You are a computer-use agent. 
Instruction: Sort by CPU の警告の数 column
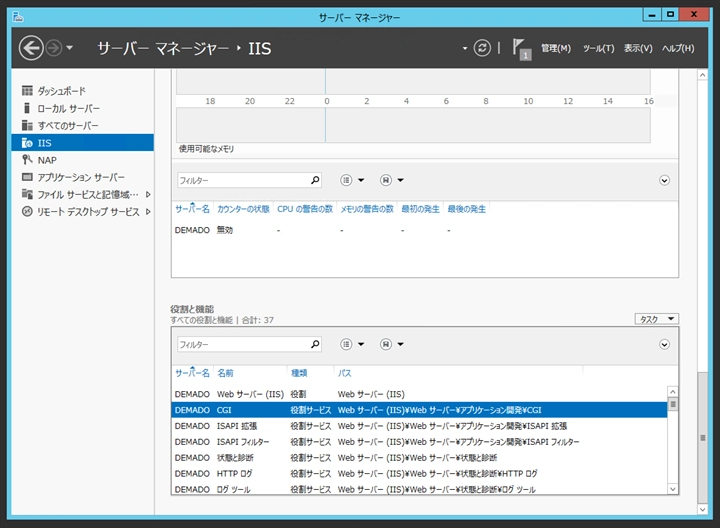(x=305, y=209)
